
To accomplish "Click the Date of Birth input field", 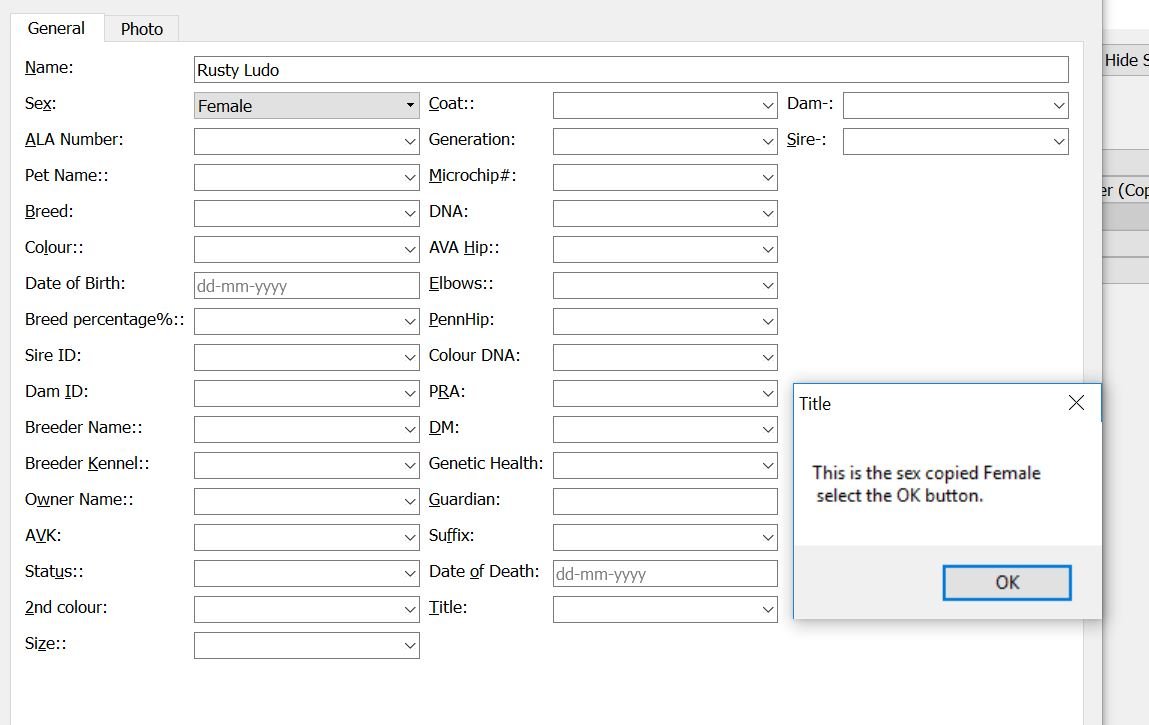I will 306,286.
